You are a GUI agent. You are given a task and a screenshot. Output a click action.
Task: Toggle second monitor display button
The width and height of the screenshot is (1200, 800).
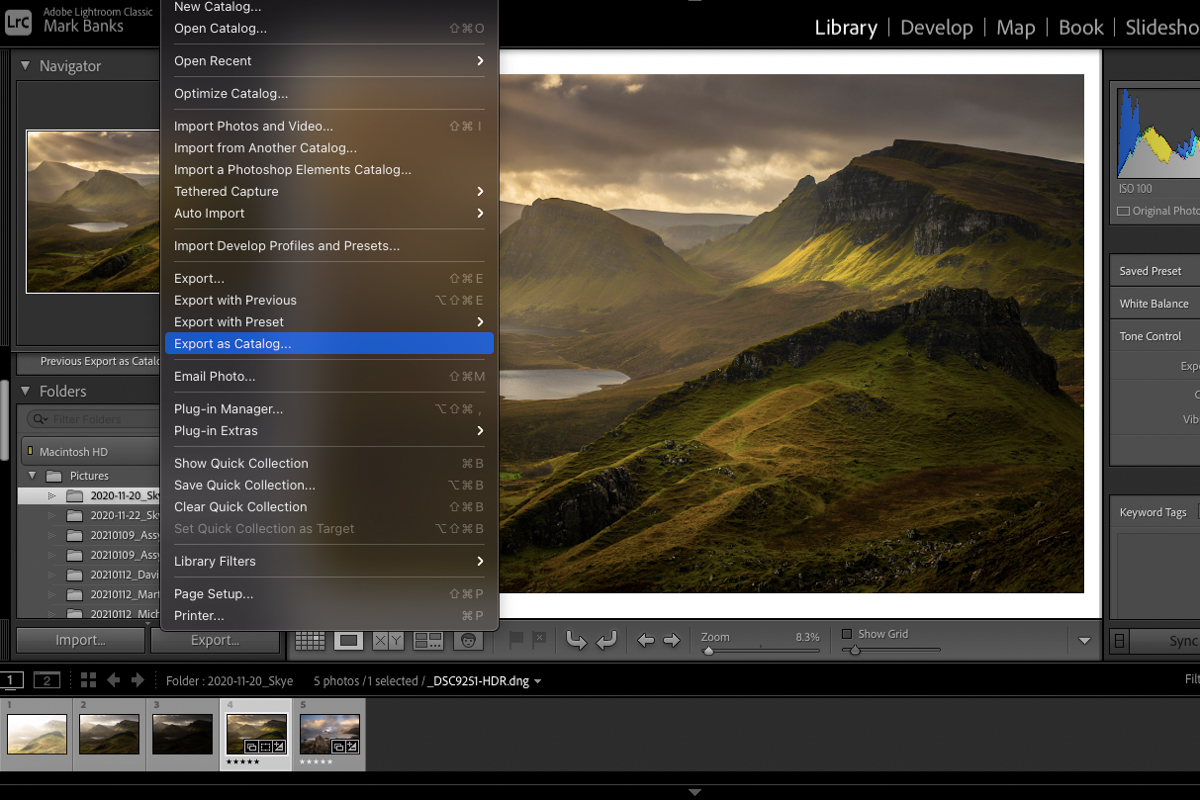point(46,680)
